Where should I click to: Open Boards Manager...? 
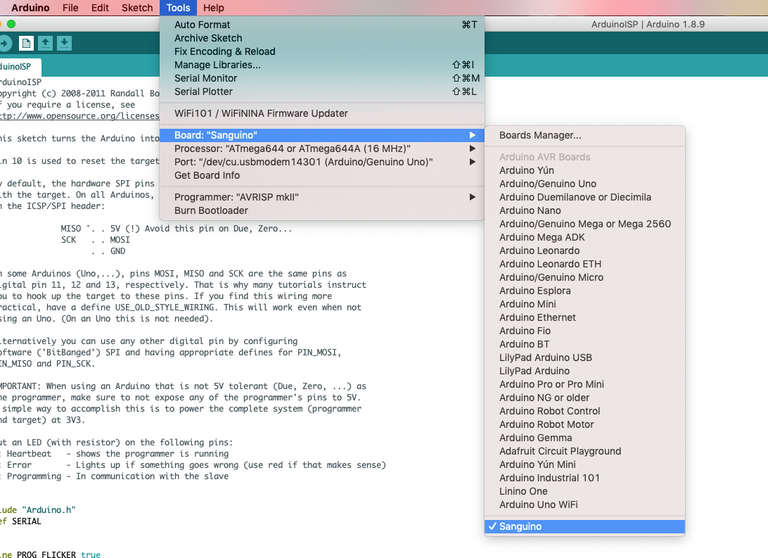tap(540, 135)
